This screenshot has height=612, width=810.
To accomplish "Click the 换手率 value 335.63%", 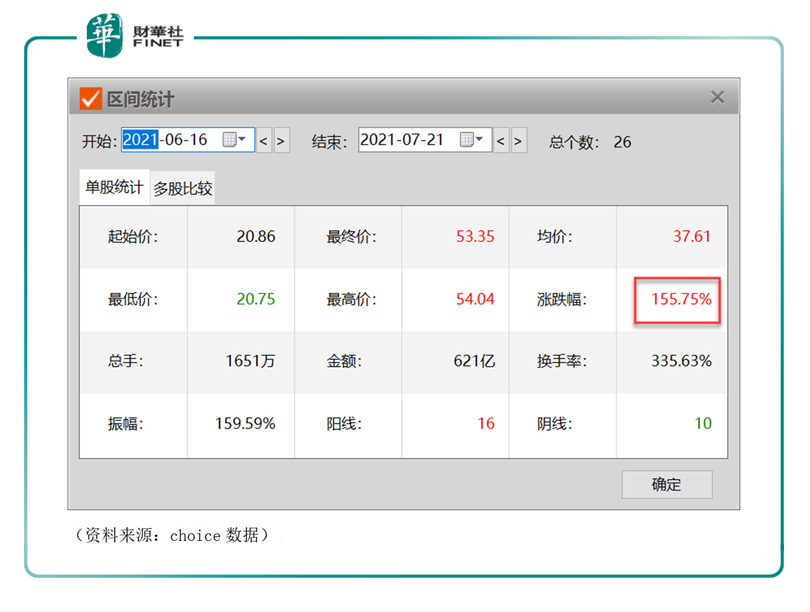I will click(x=679, y=361).
